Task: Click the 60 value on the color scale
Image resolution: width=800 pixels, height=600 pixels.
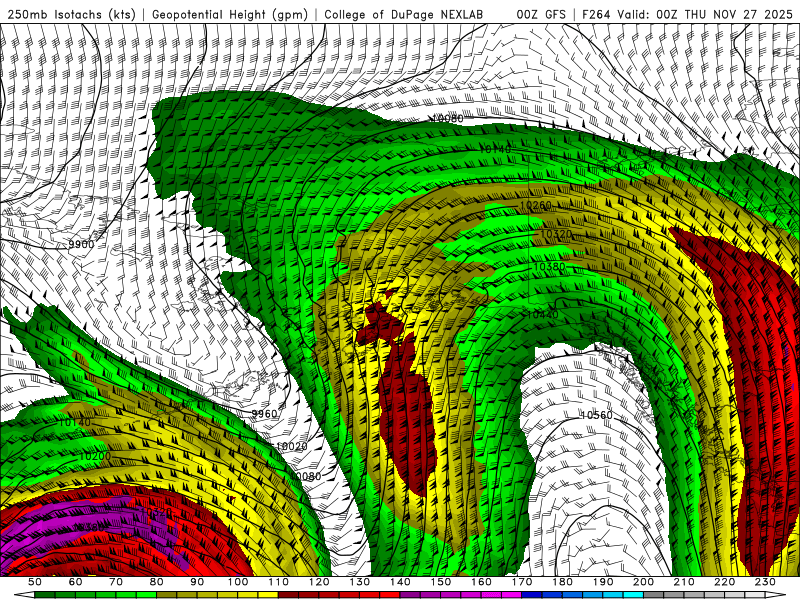Action: tap(76, 582)
